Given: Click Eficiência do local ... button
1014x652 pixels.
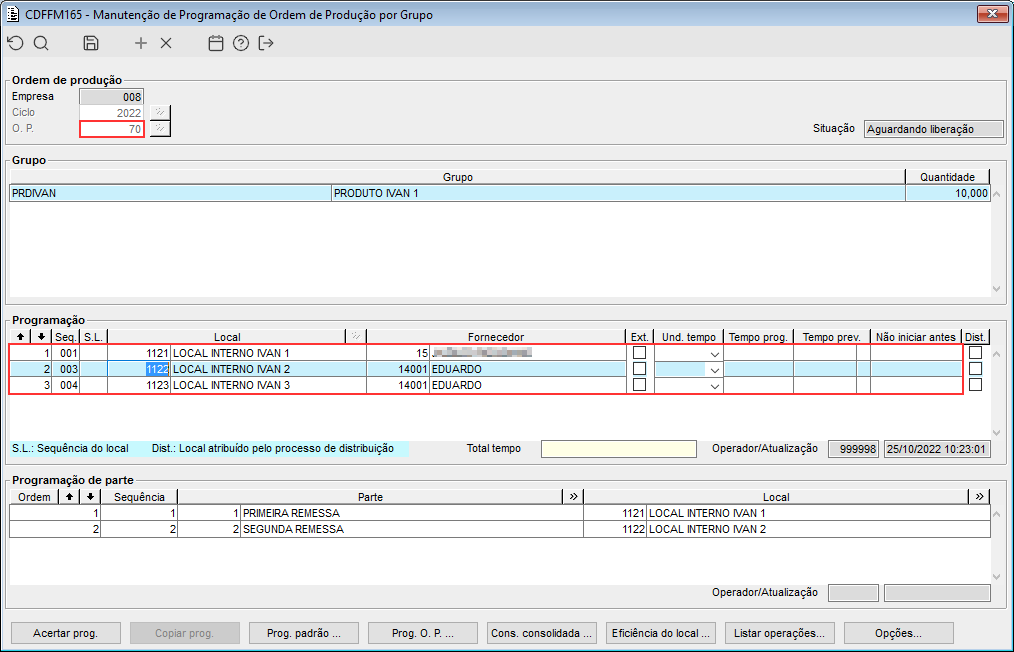Looking at the screenshot, I should click(x=661, y=633).
